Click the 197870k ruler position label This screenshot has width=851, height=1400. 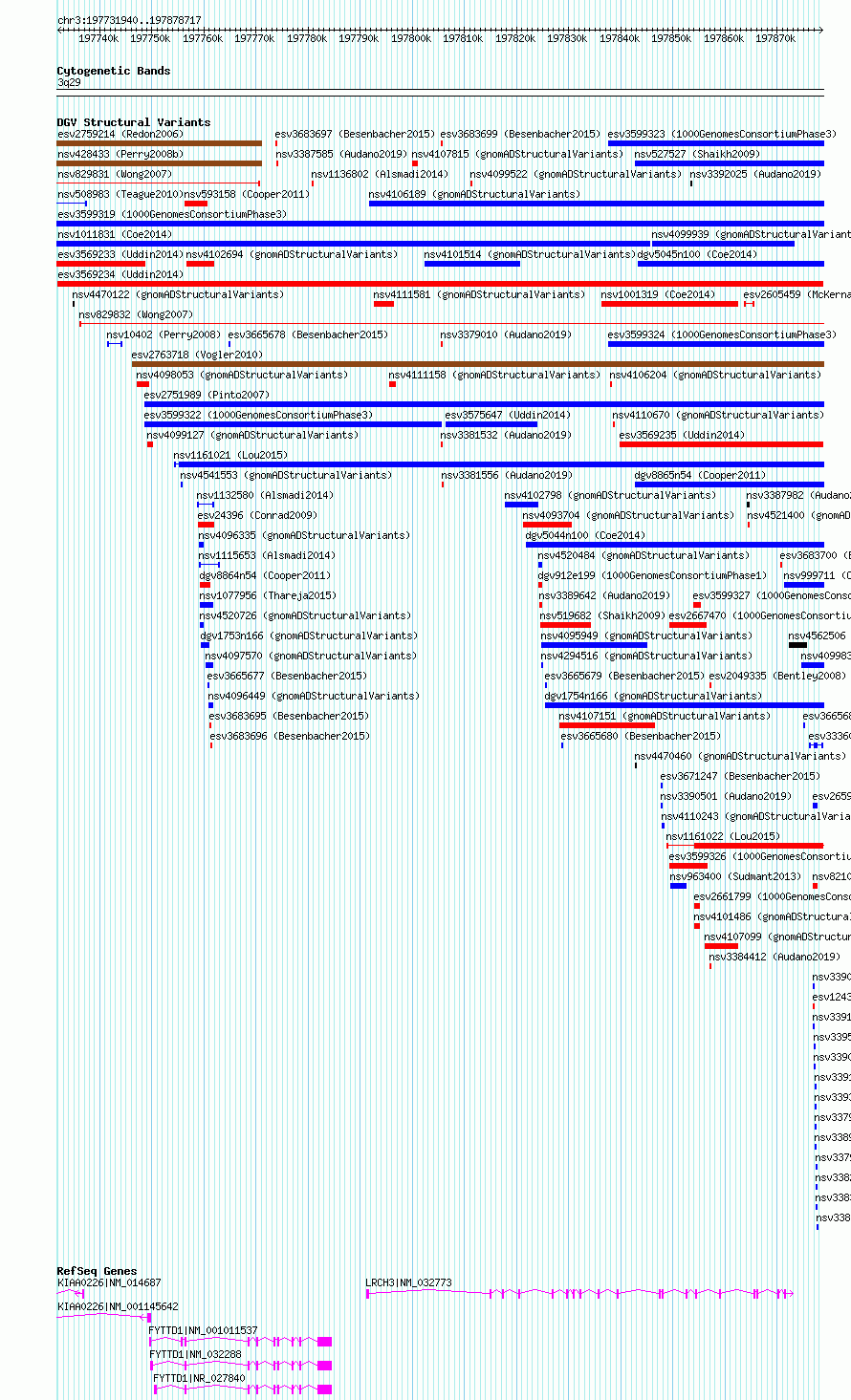tap(775, 38)
